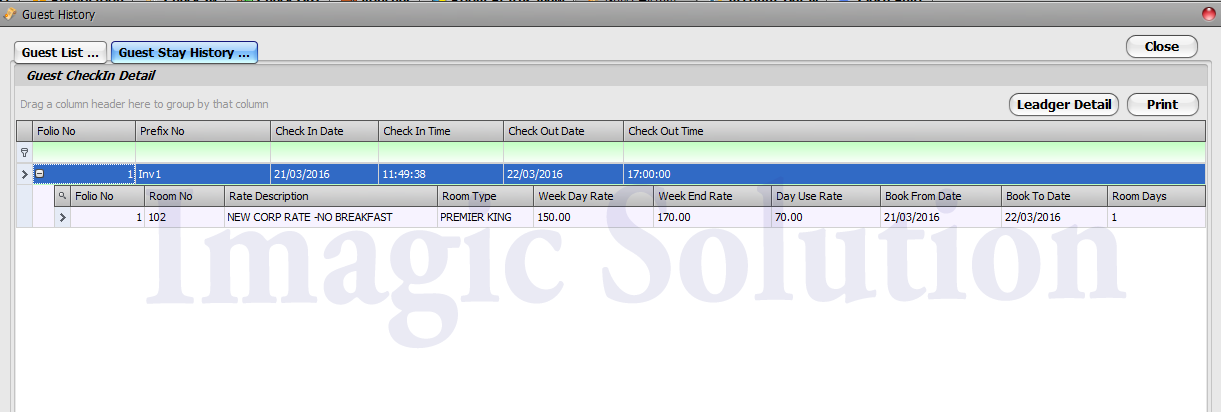Screen dimensions: 1221x412
Task: Click the Close button
Action: pyautogui.click(x=1161, y=46)
